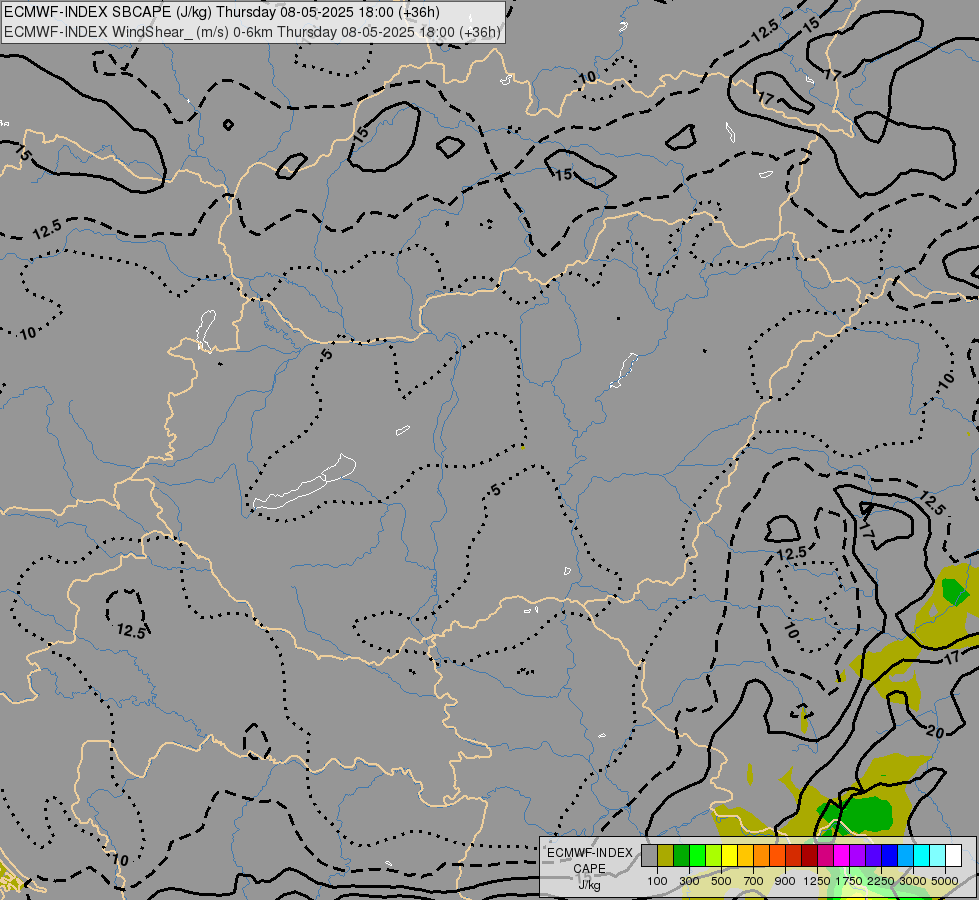
Task: Click the 1250 tick label in the legend
Action: 817,881
